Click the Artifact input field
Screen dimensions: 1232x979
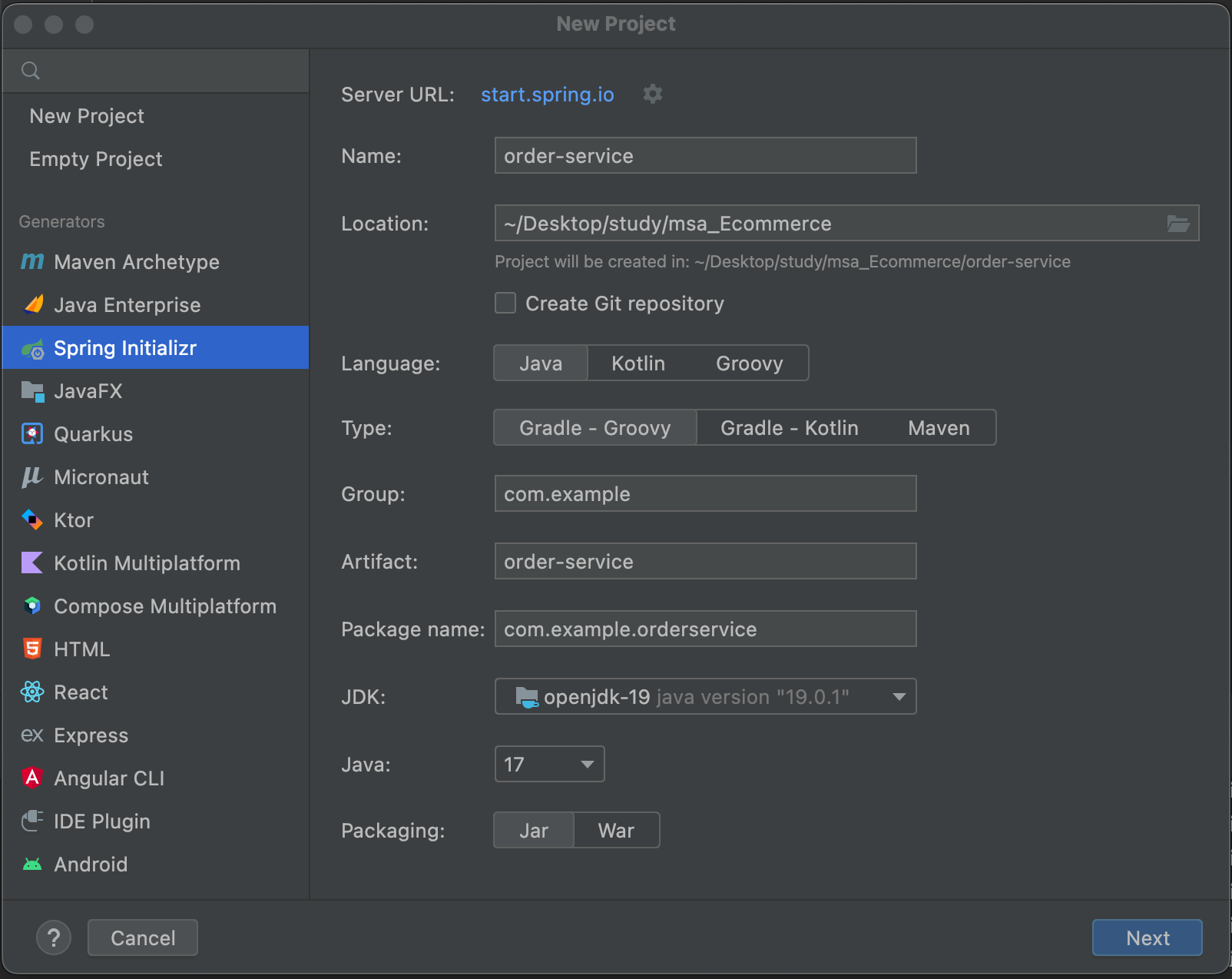[x=706, y=562]
